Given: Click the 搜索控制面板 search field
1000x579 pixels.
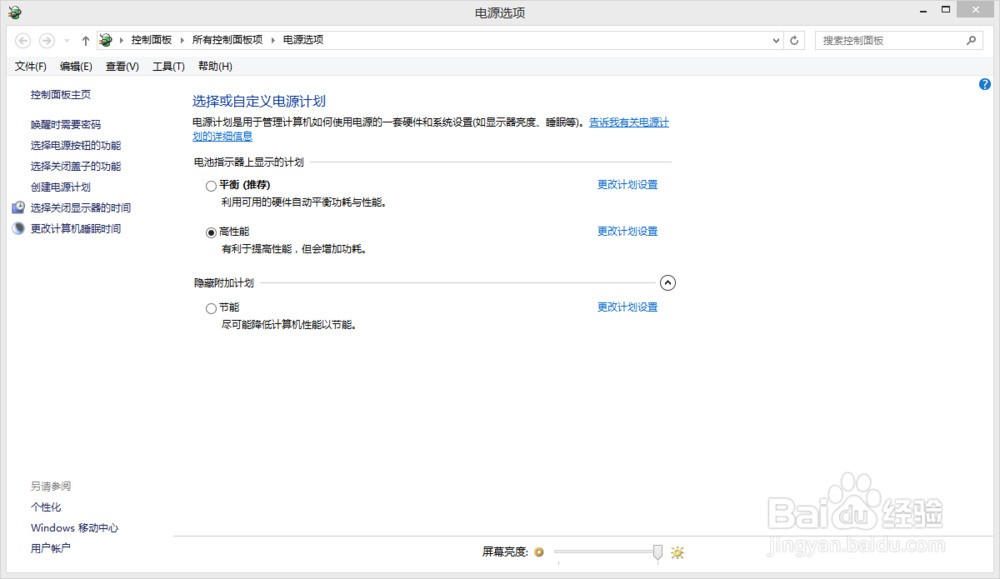Looking at the screenshot, I should pyautogui.click(x=888, y=40).
